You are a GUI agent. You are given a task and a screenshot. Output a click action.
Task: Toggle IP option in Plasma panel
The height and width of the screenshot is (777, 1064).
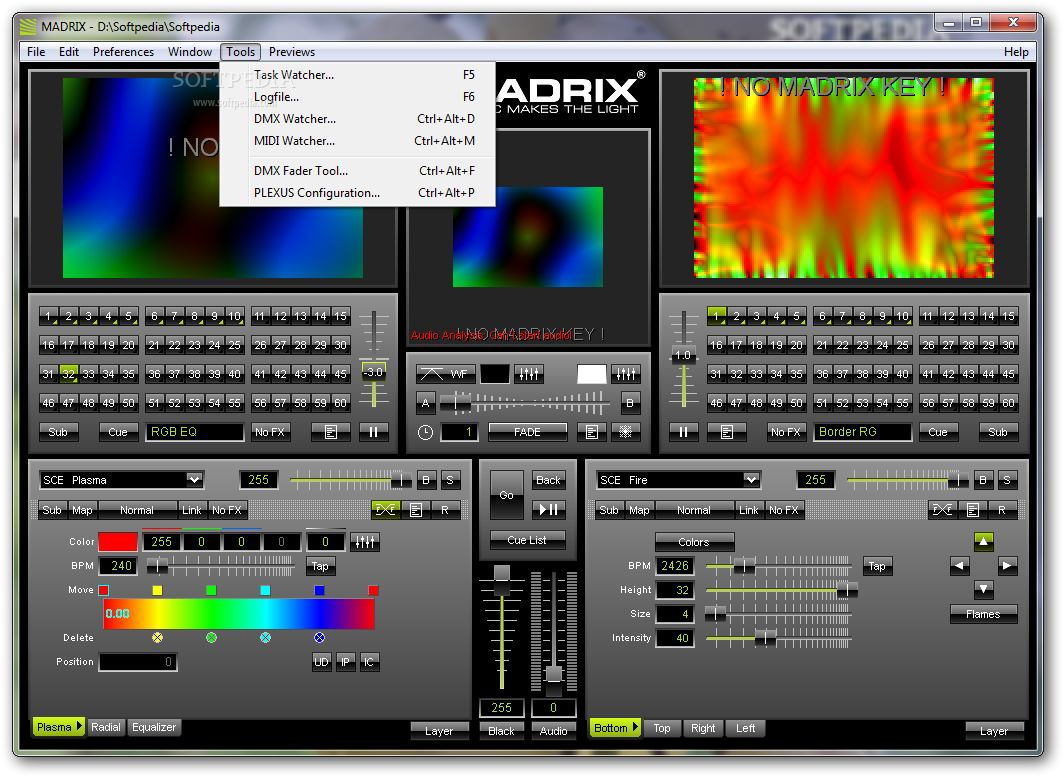click(345, 662)
